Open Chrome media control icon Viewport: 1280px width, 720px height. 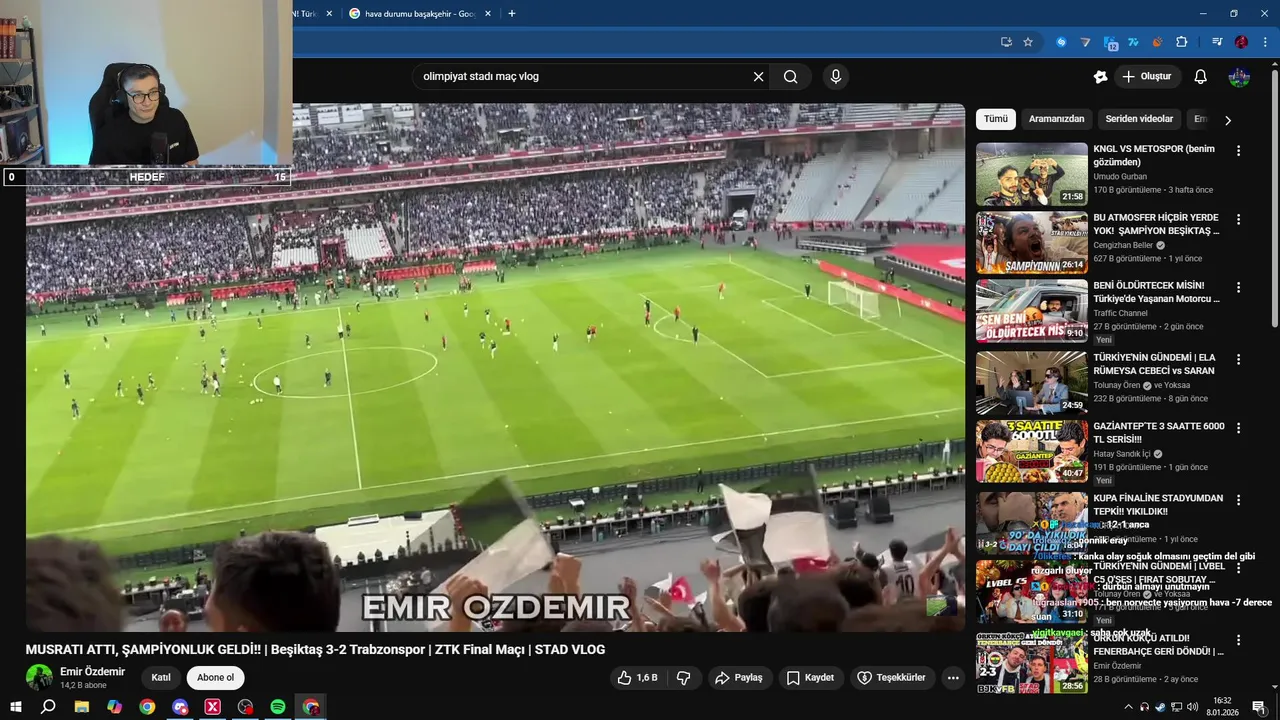click(x=1217, y=42)
